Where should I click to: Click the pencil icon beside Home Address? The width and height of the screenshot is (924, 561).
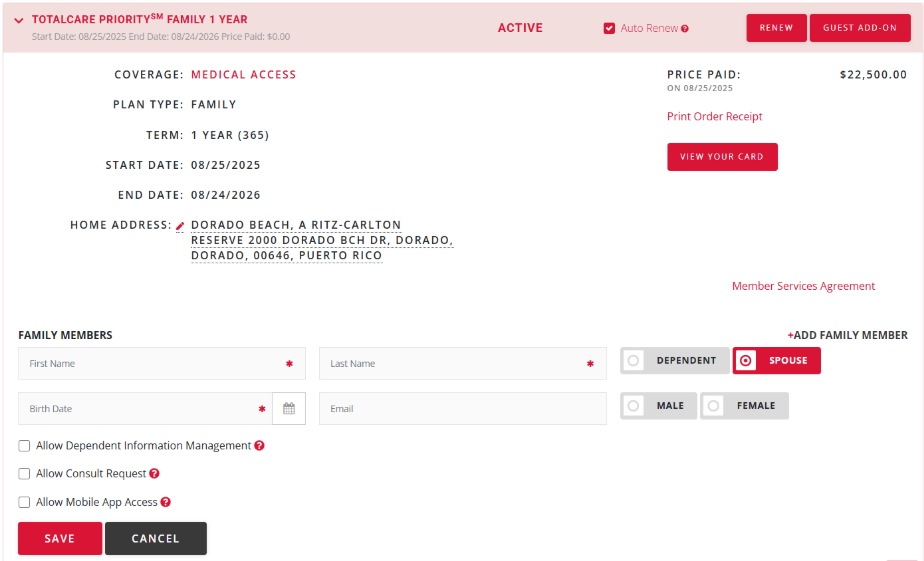(180, 227)
